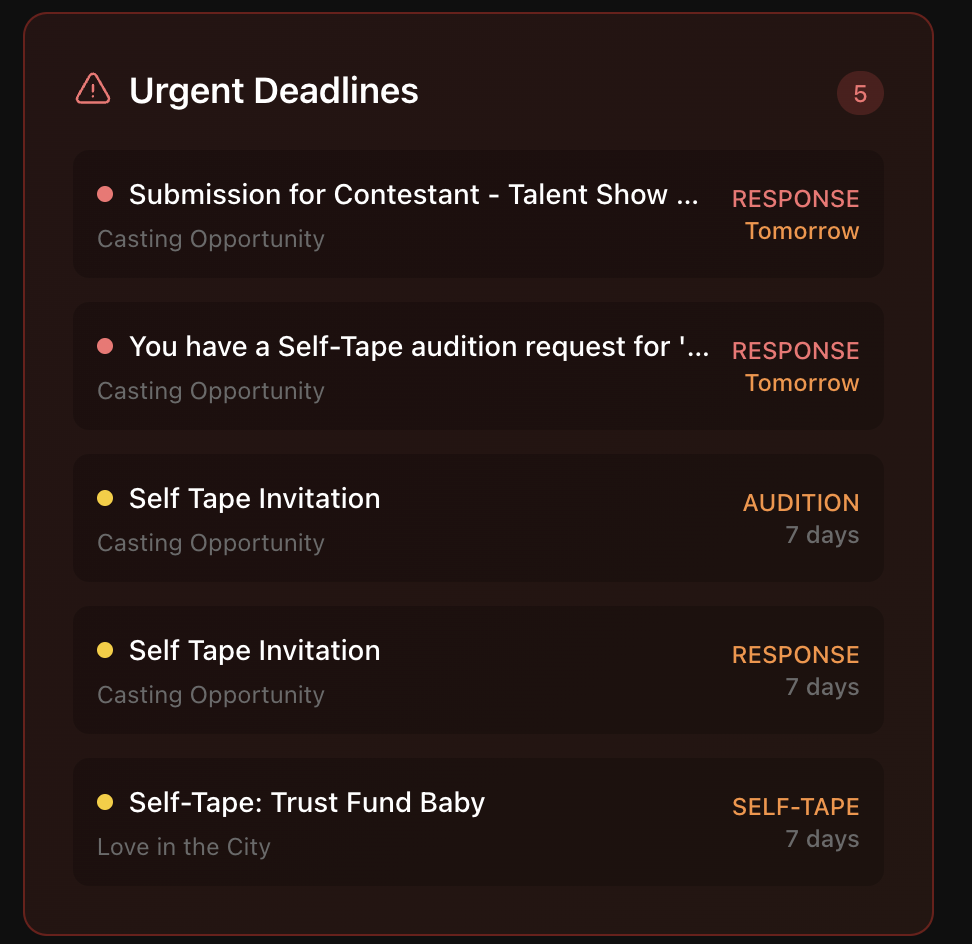Click the red dot beside Self-Tape audition request

(105, 346)
